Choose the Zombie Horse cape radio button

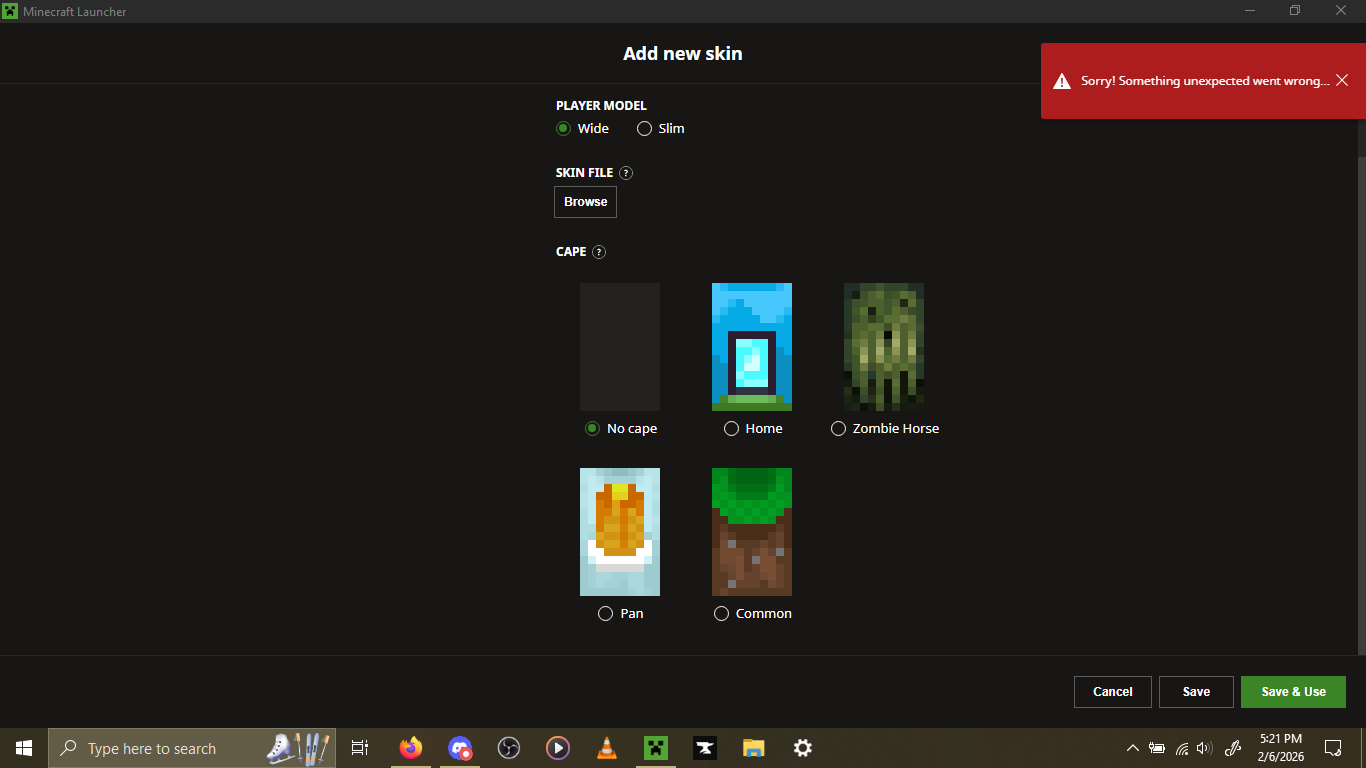[x=839, y=428]
